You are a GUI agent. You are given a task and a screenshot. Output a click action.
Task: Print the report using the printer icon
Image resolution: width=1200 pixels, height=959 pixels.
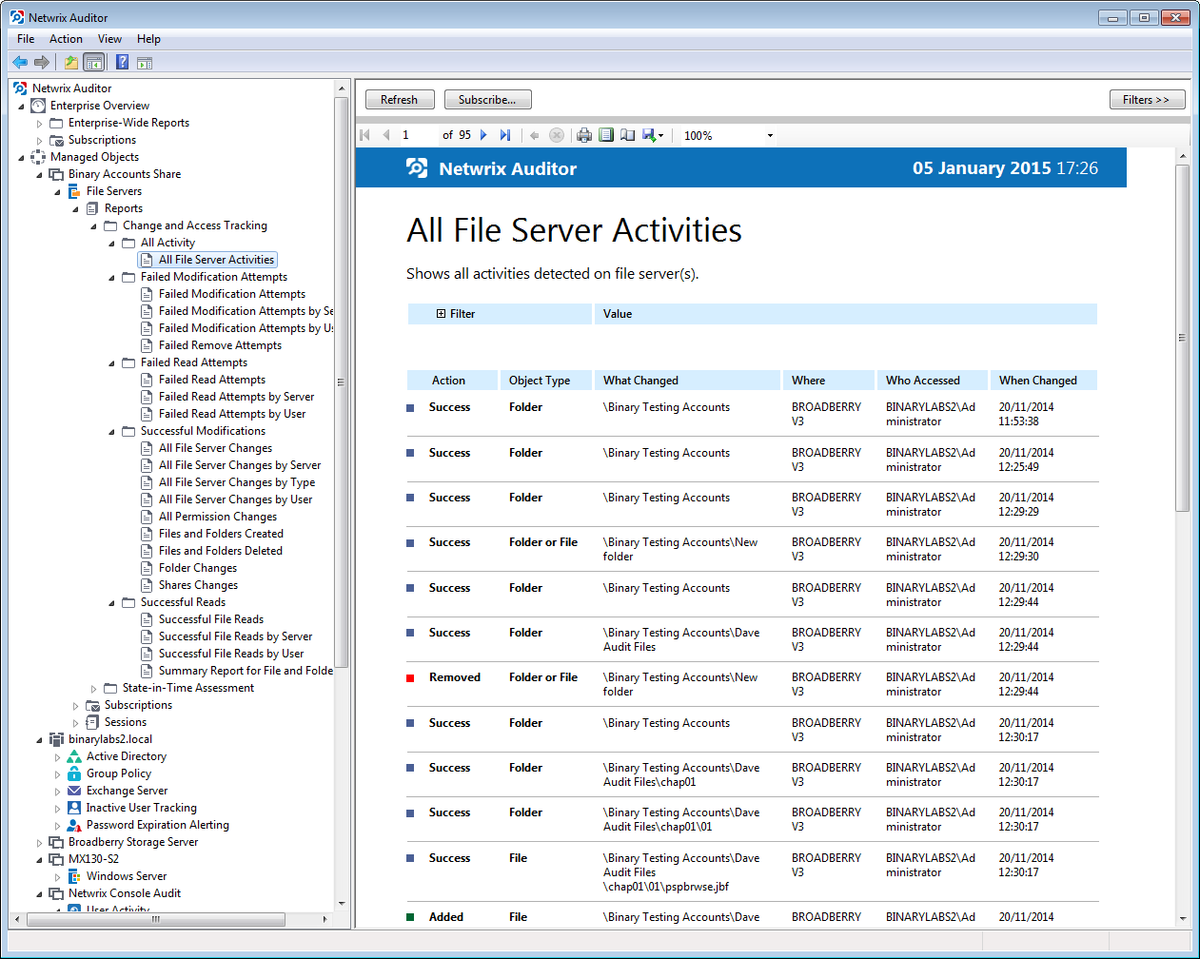pos(584,135)
